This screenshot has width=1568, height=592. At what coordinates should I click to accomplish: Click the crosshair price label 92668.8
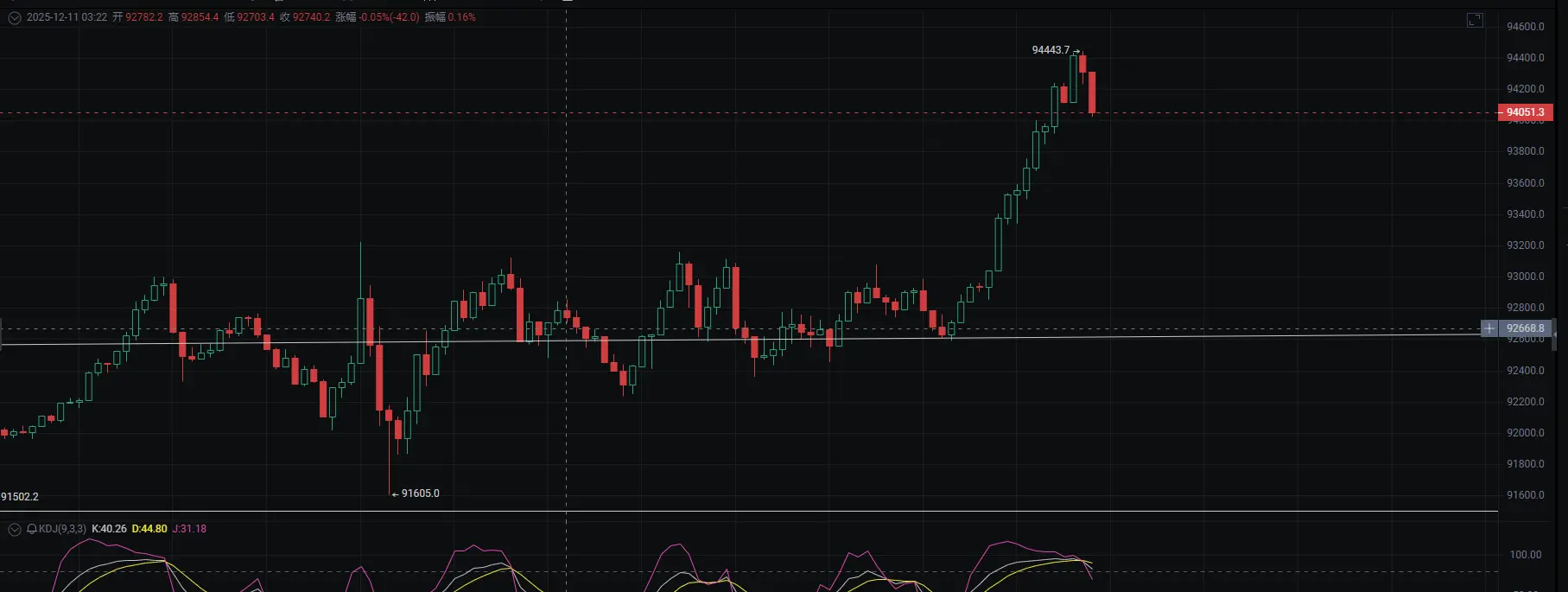[x=1525, y=328]
